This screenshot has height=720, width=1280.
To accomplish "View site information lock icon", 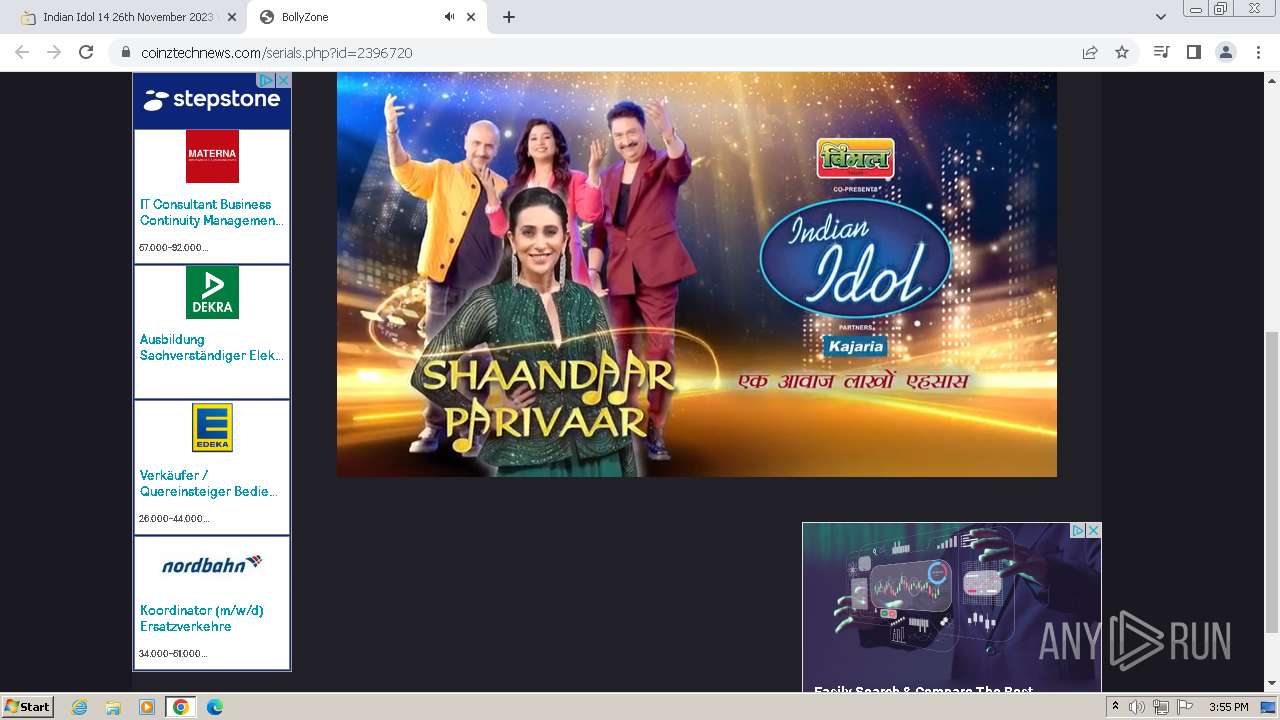I will [x=126, y=53].
